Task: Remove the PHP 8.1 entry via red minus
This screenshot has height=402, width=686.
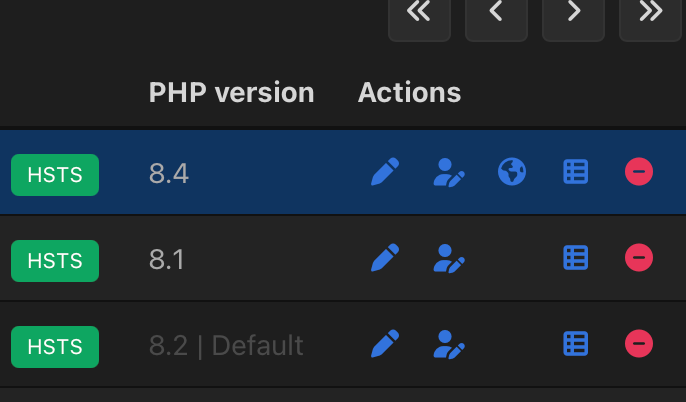Action: [x=639, y=259]
